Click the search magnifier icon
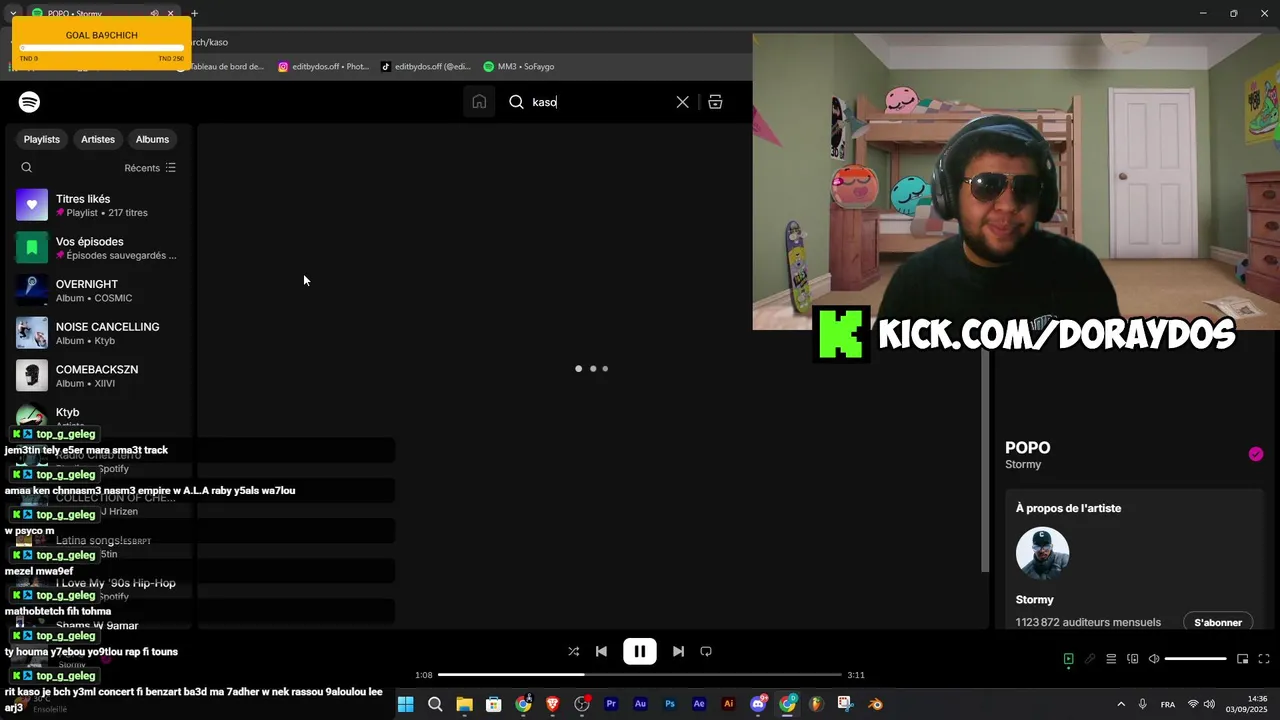 (516, 102)
